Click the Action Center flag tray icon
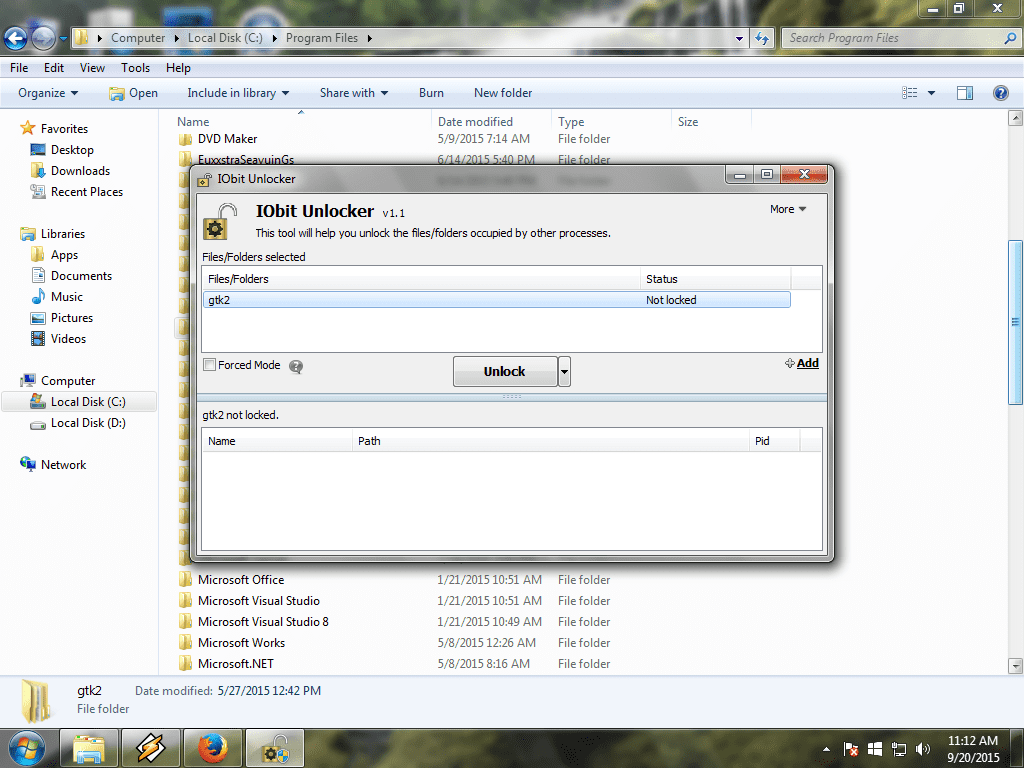The width and height of the screenshot is (1024, 768). point(850,749)
